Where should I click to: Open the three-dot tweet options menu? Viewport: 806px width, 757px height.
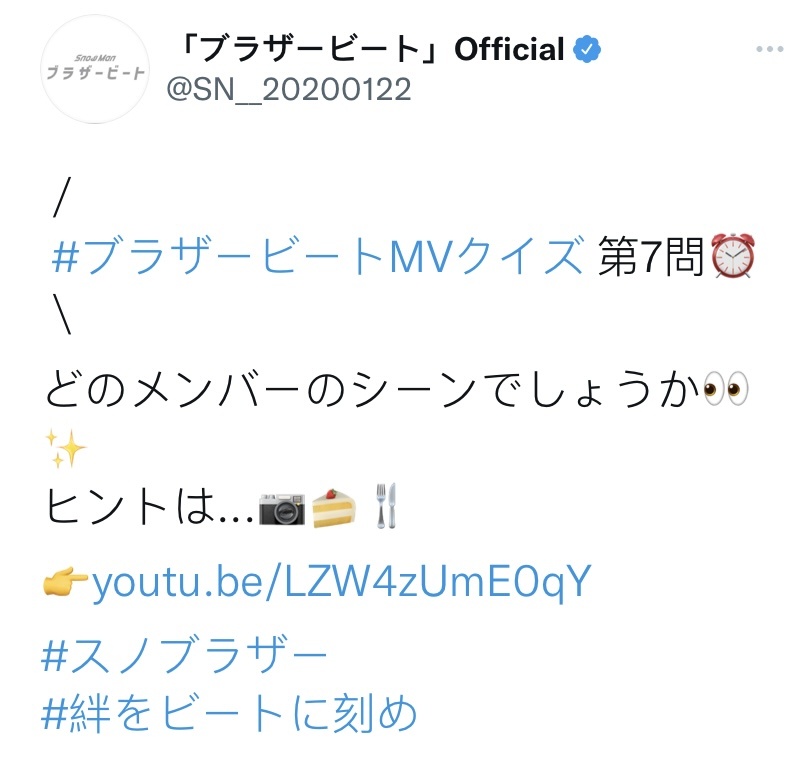pyautogui.click(x=770, y=49)
